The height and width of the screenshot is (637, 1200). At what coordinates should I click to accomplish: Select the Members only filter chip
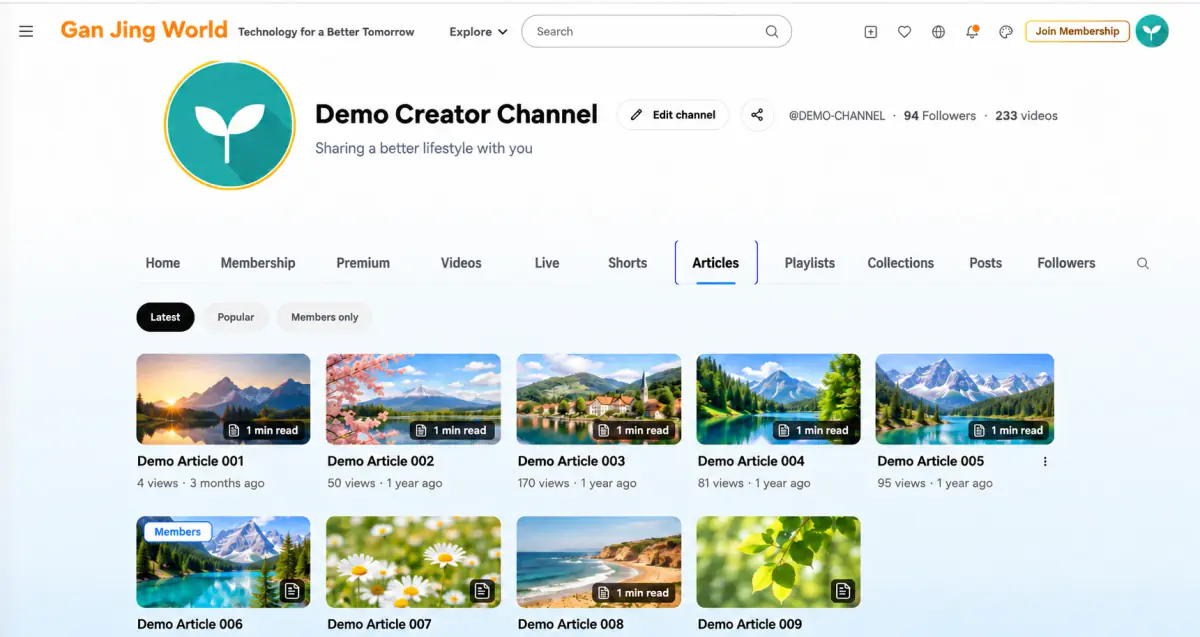tap(324, 317)
